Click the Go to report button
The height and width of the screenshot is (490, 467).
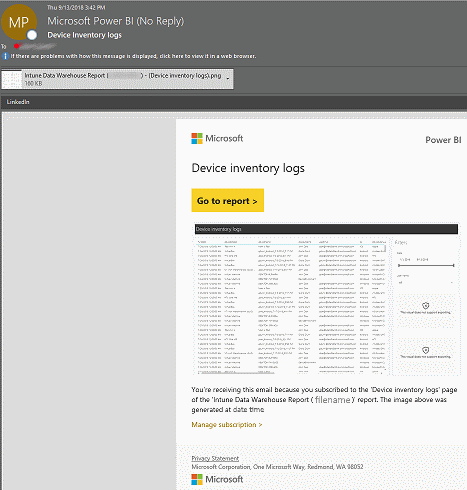coord(227,200)
